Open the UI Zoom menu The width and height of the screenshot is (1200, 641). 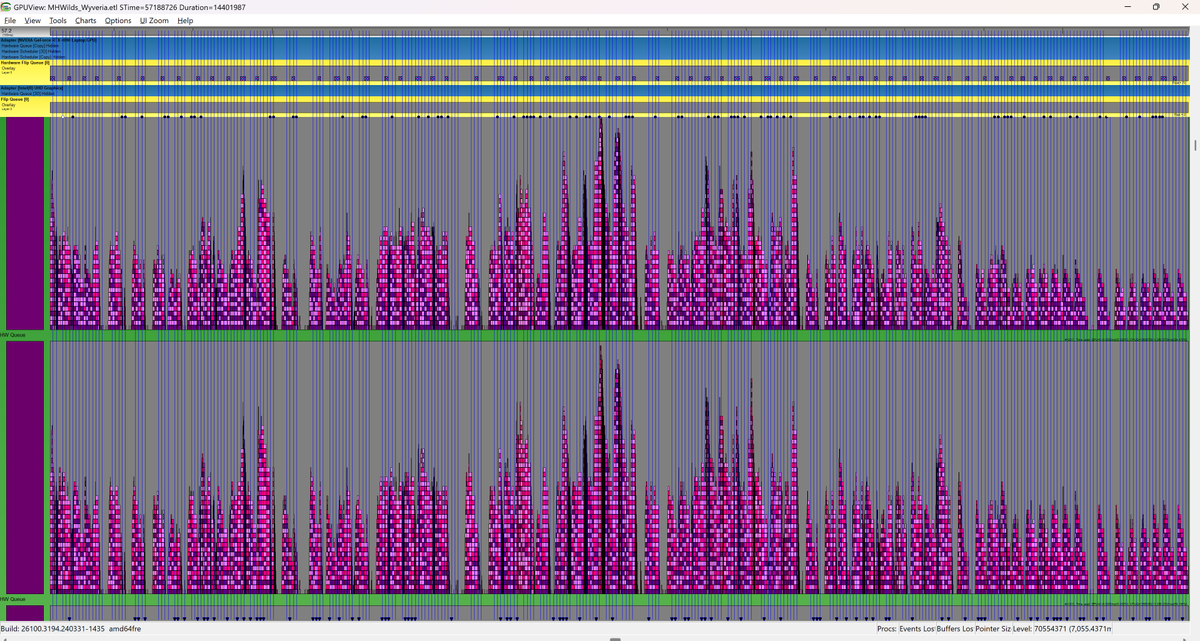coord(154,20)
